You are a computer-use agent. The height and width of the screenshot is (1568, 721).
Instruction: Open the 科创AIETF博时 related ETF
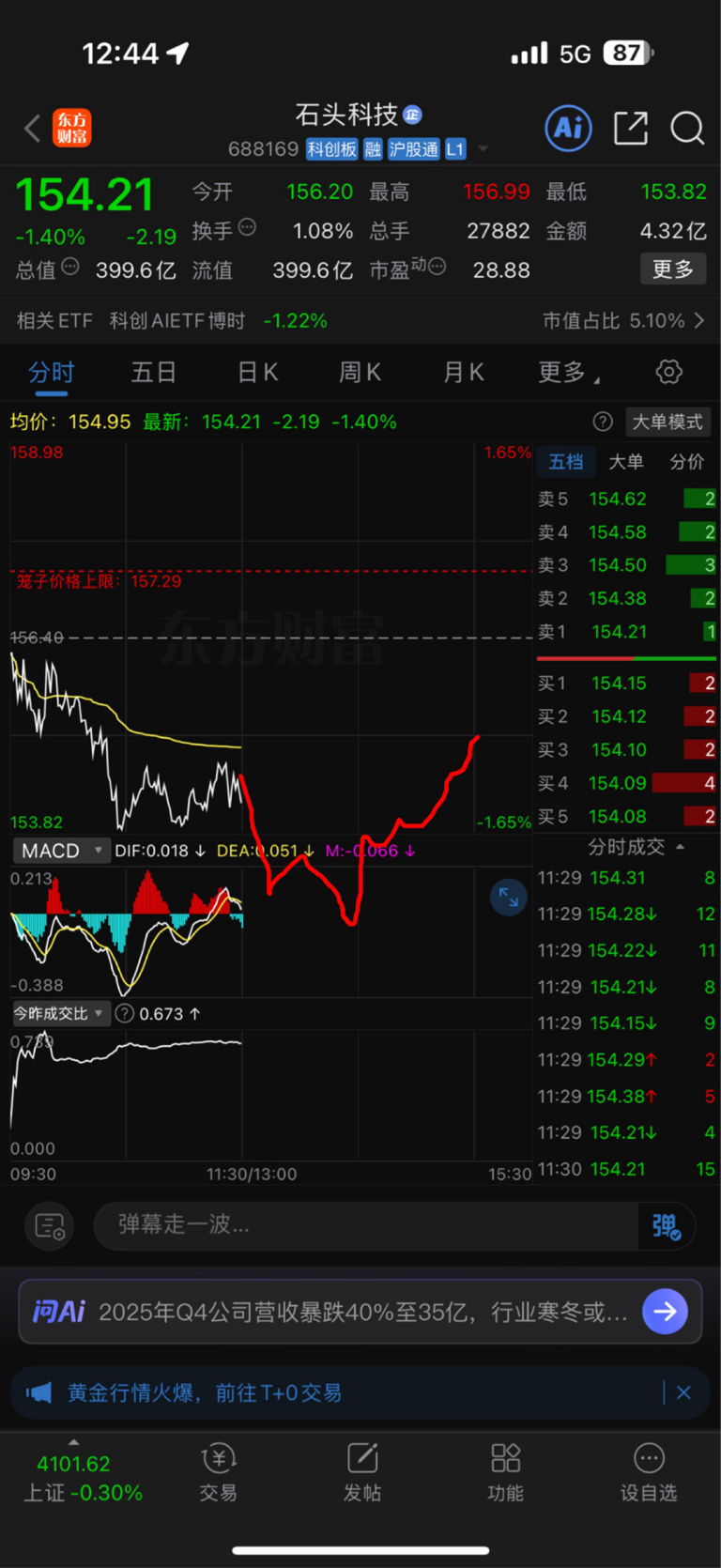(177, 321)
